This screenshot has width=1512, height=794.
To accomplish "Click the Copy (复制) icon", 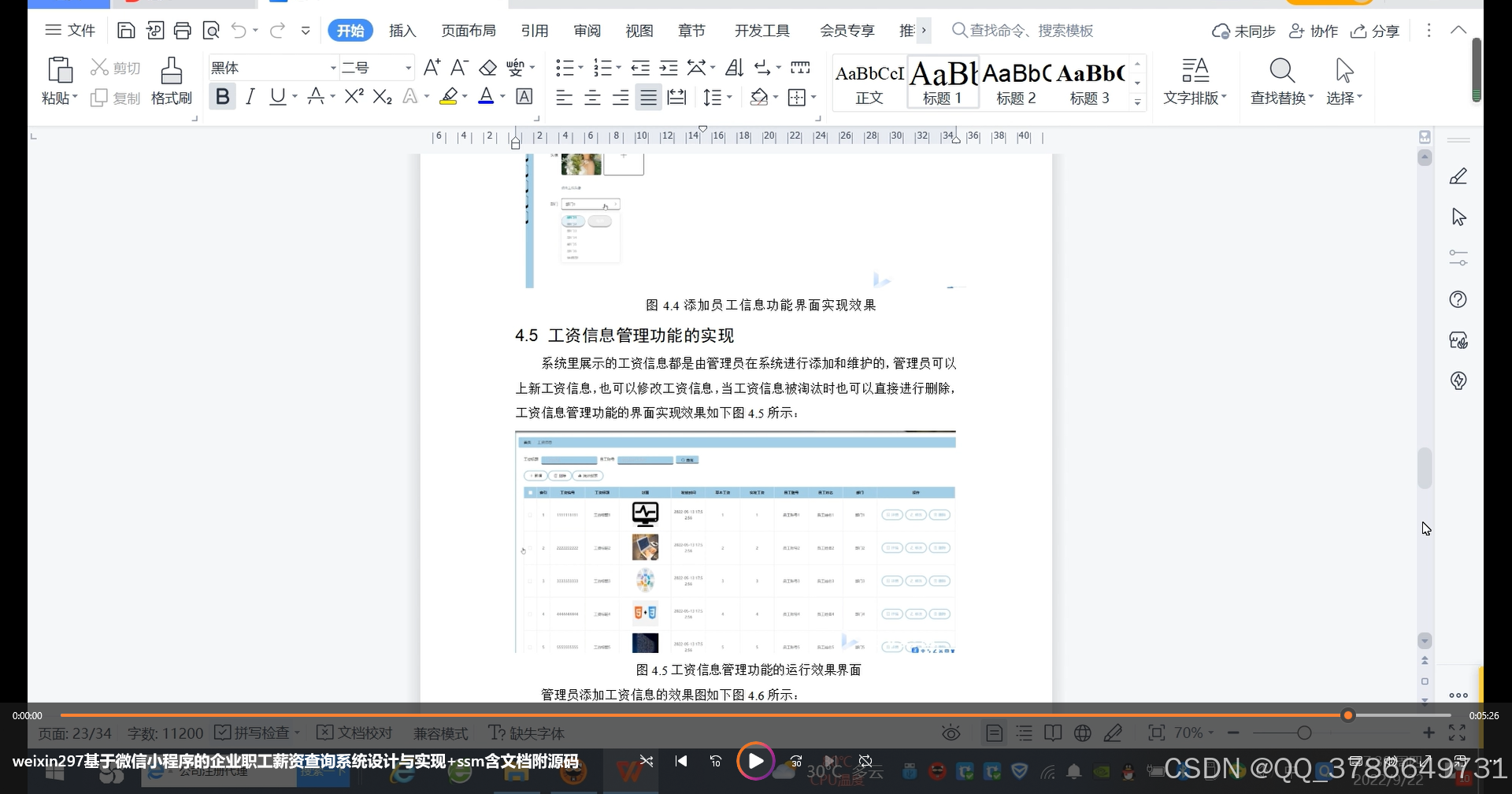I will pos(98,98).
